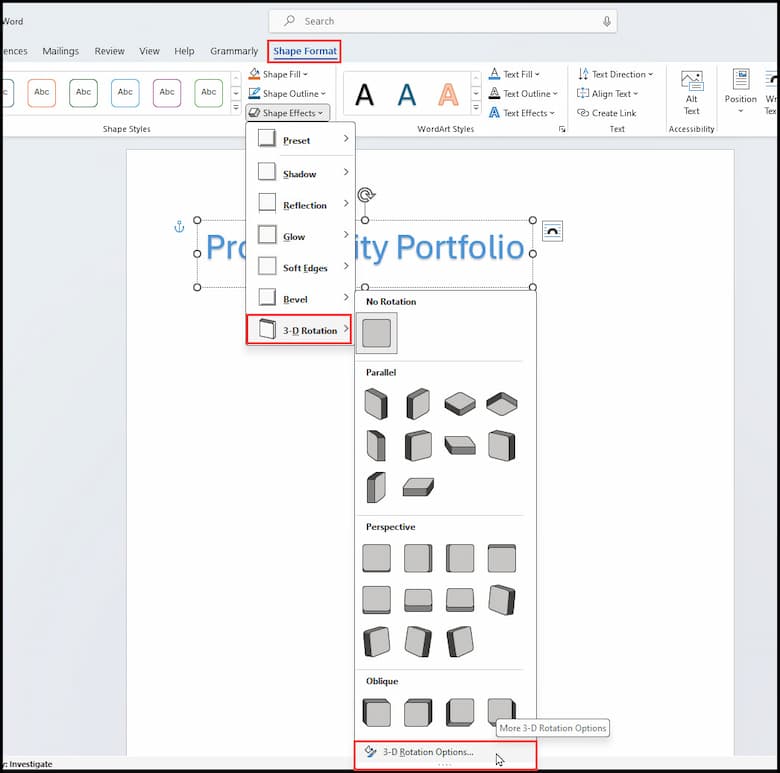Click the Create Link button
This screenshot has width=780, height=773.
pos(607,113)
